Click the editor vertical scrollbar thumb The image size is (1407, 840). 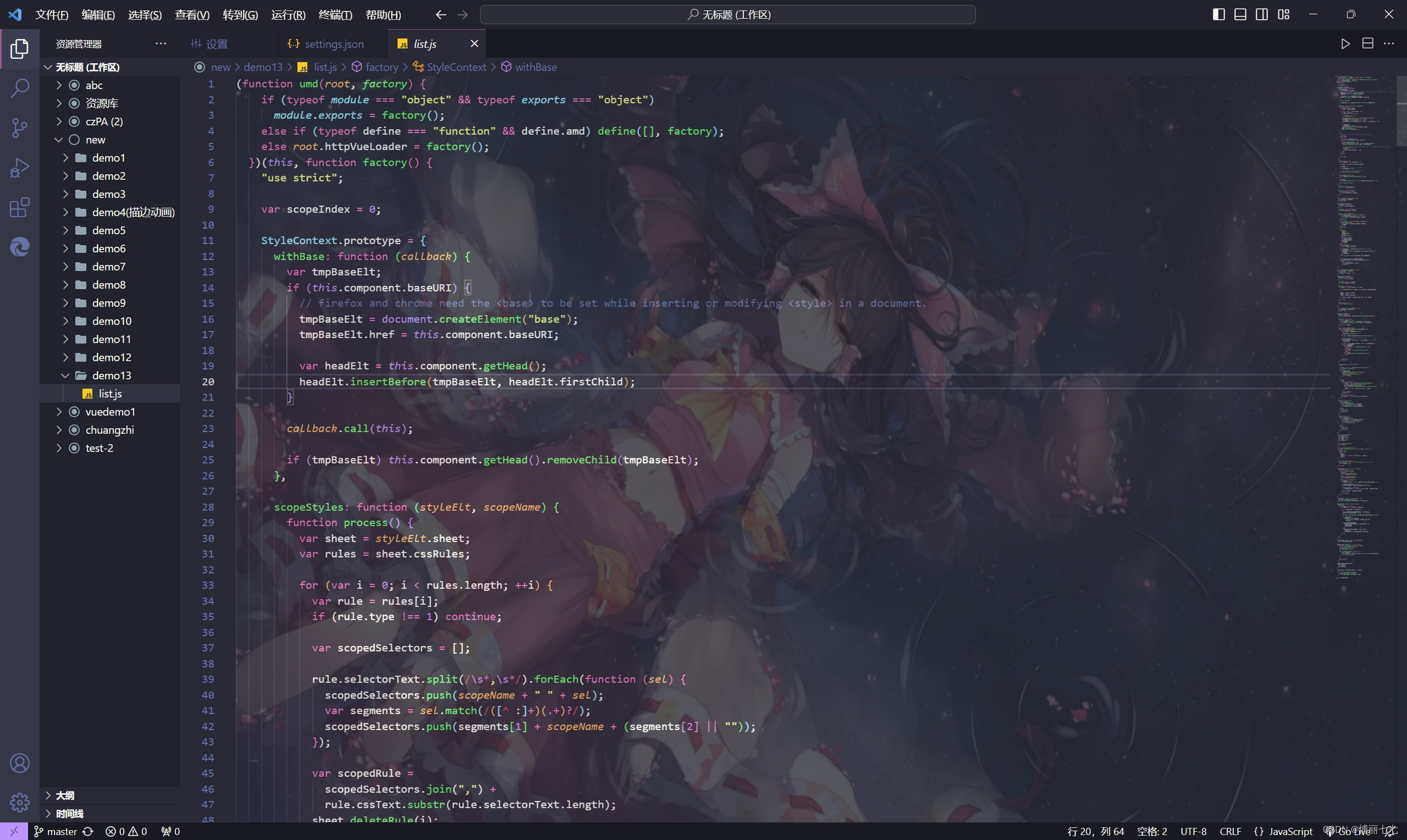(1402, 110)
